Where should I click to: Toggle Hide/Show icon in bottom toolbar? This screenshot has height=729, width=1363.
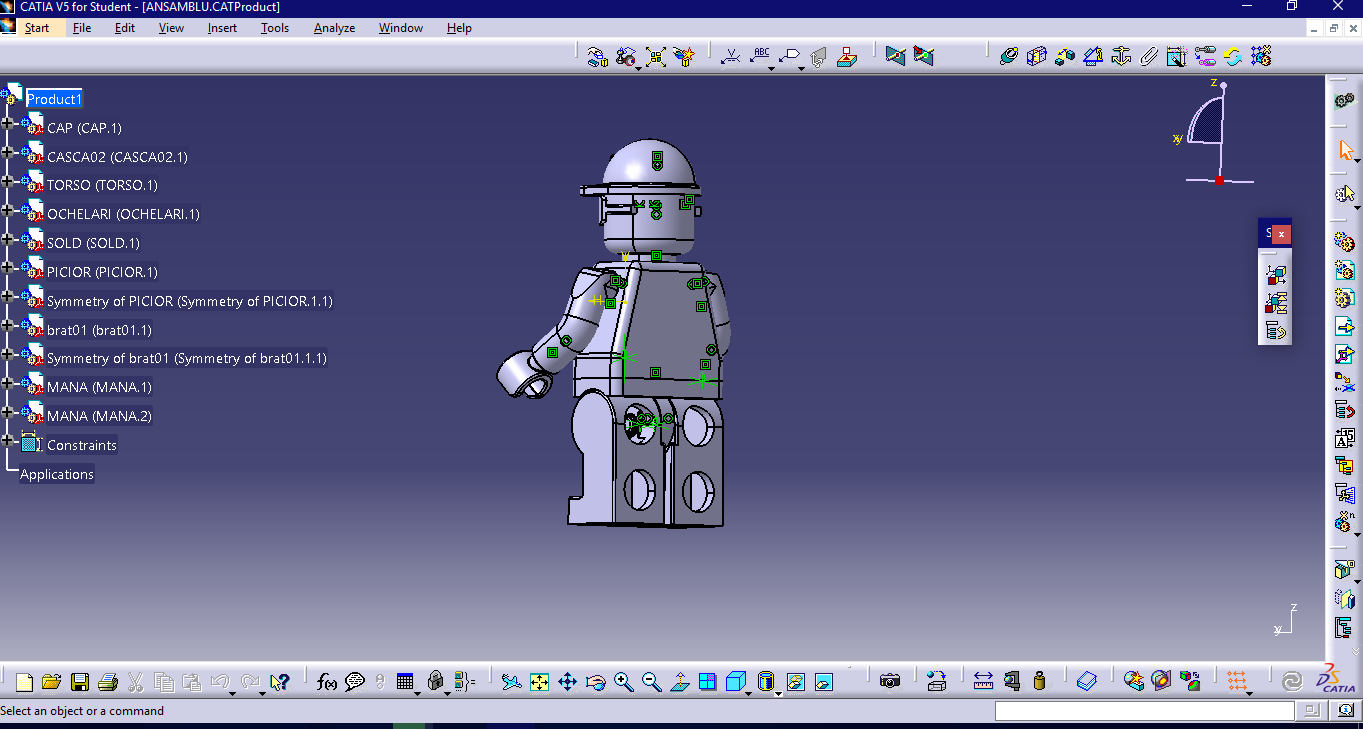point(795,682)
